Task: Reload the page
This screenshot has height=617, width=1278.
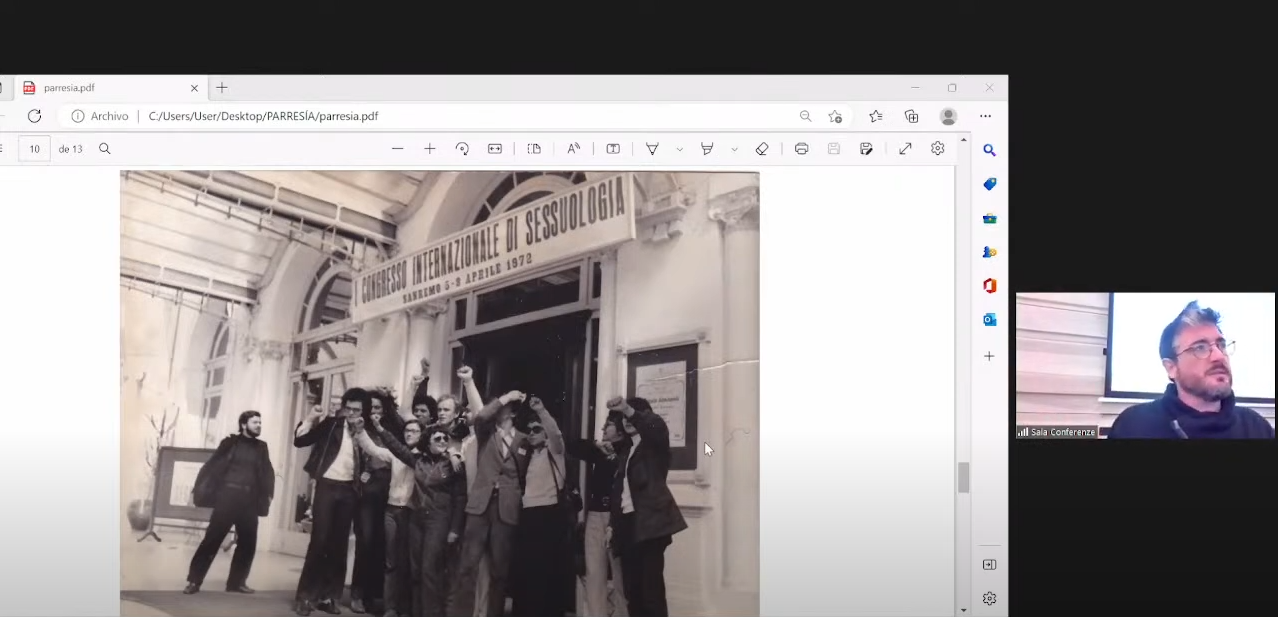Action: [x=34, y=116]
